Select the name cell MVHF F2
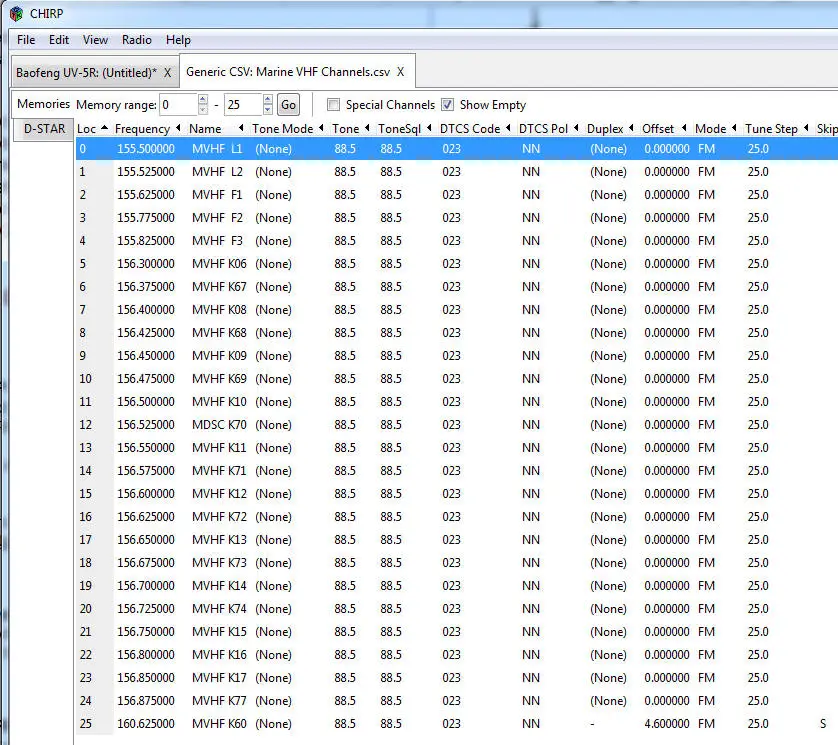 point(217,218)
